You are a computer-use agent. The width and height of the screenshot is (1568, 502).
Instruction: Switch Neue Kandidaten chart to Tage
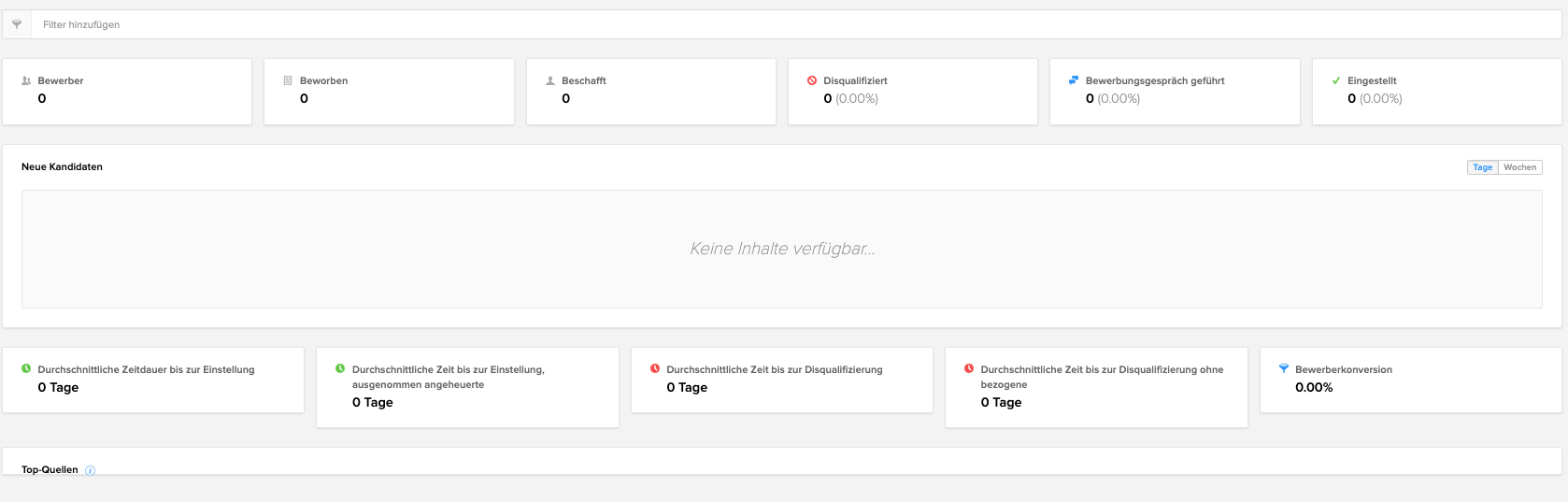(x=1482, y=167)
